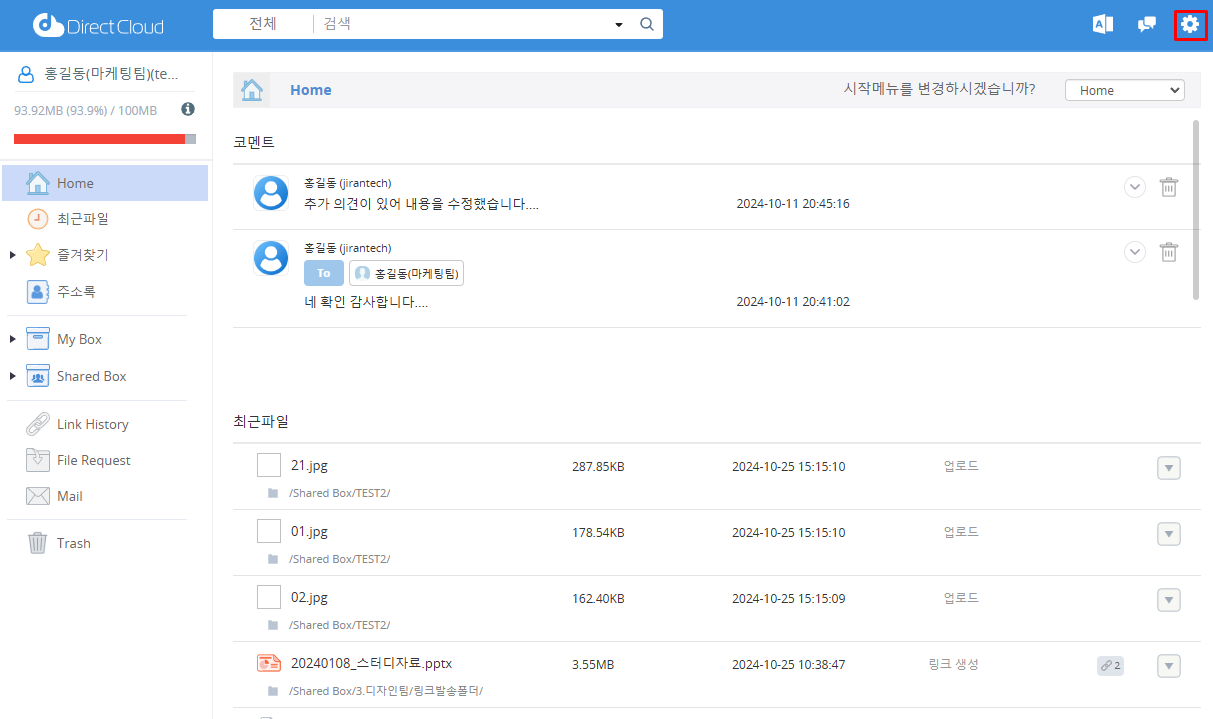Image resolution: width=1213 pixels, height=719 pixels.
Task: Click the language translation icon in header
Action: [1103, 25]
